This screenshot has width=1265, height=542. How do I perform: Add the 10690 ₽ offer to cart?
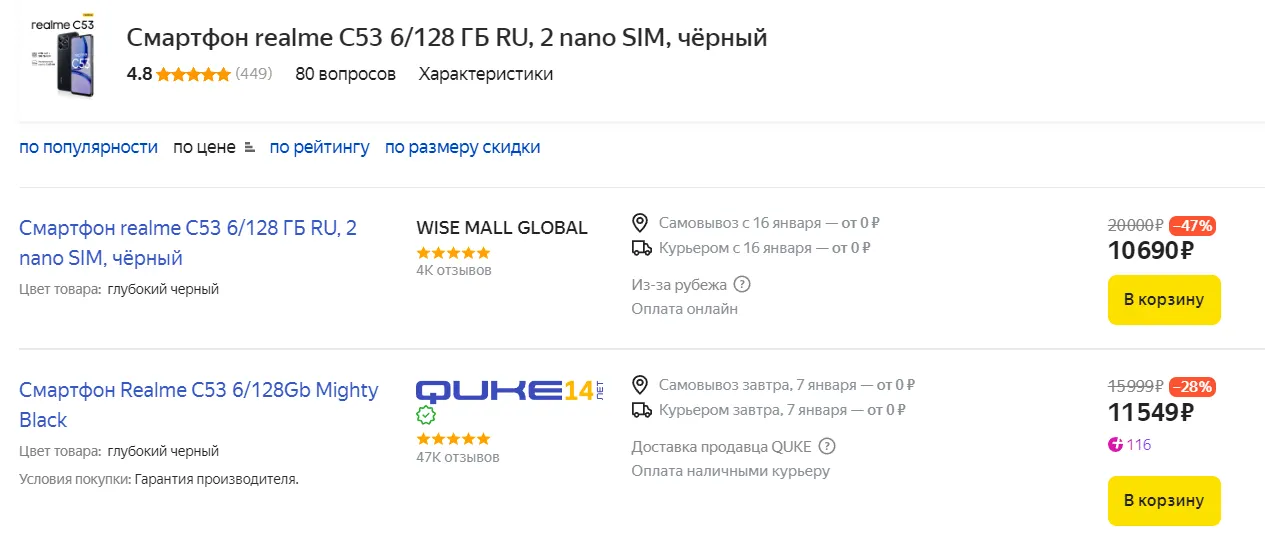click(x=1164, y=299)
